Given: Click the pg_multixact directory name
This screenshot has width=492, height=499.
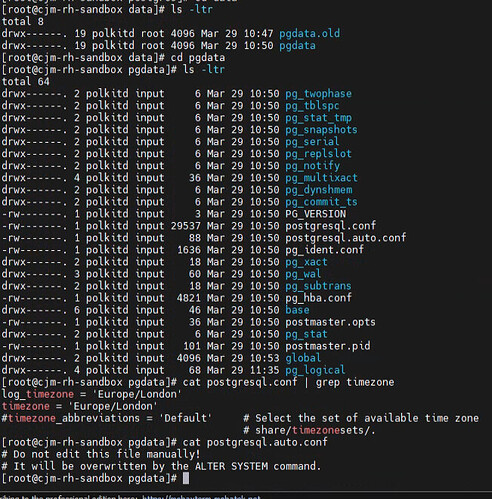Looking at the screenshot, I should tap(321, 178).
